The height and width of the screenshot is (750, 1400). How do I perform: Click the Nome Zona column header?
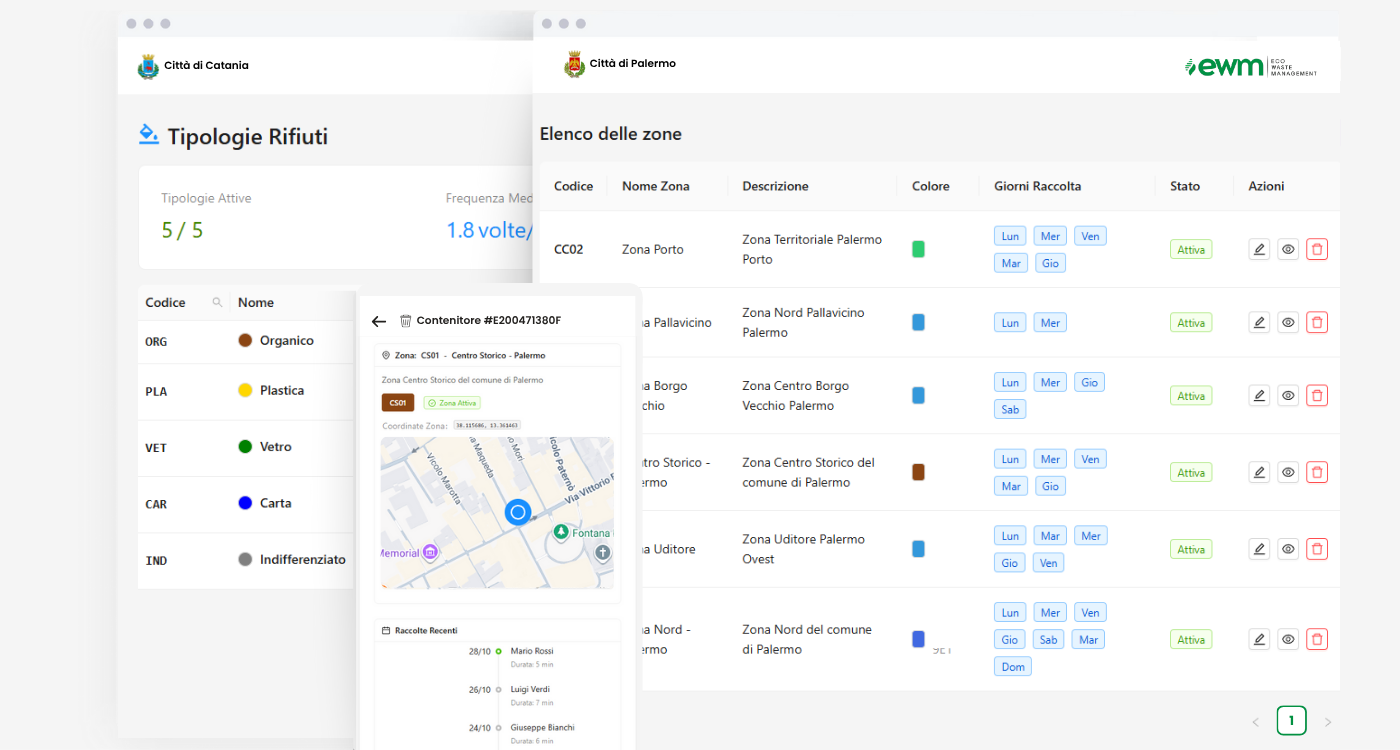(655, 186)
